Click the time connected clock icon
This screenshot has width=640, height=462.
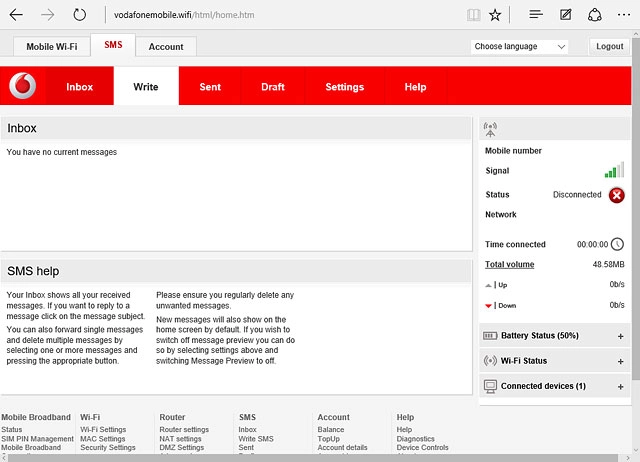[x=617, y=244]
